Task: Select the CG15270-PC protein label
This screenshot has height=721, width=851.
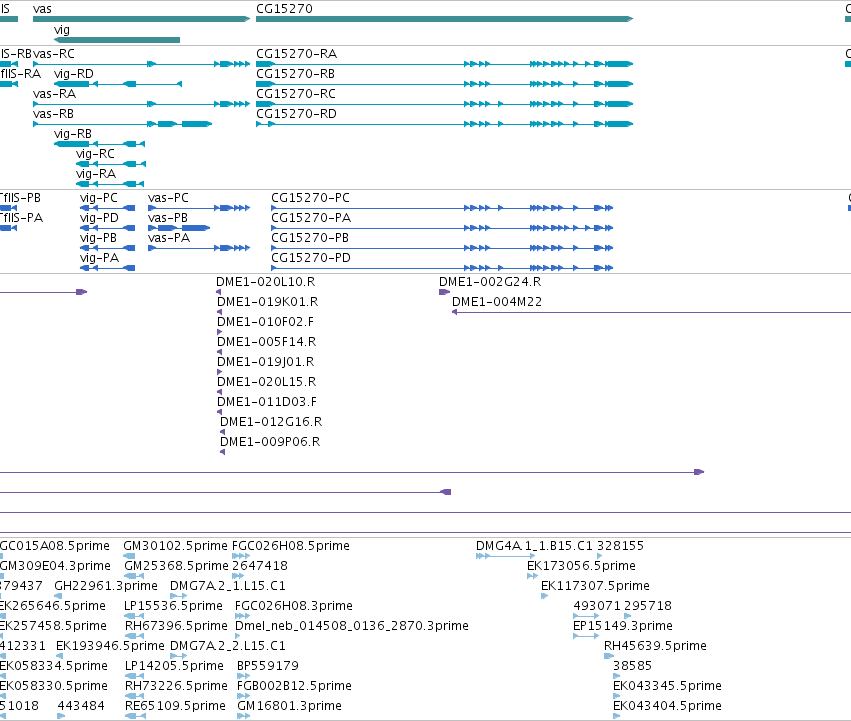Action: [x=310, y=198]
